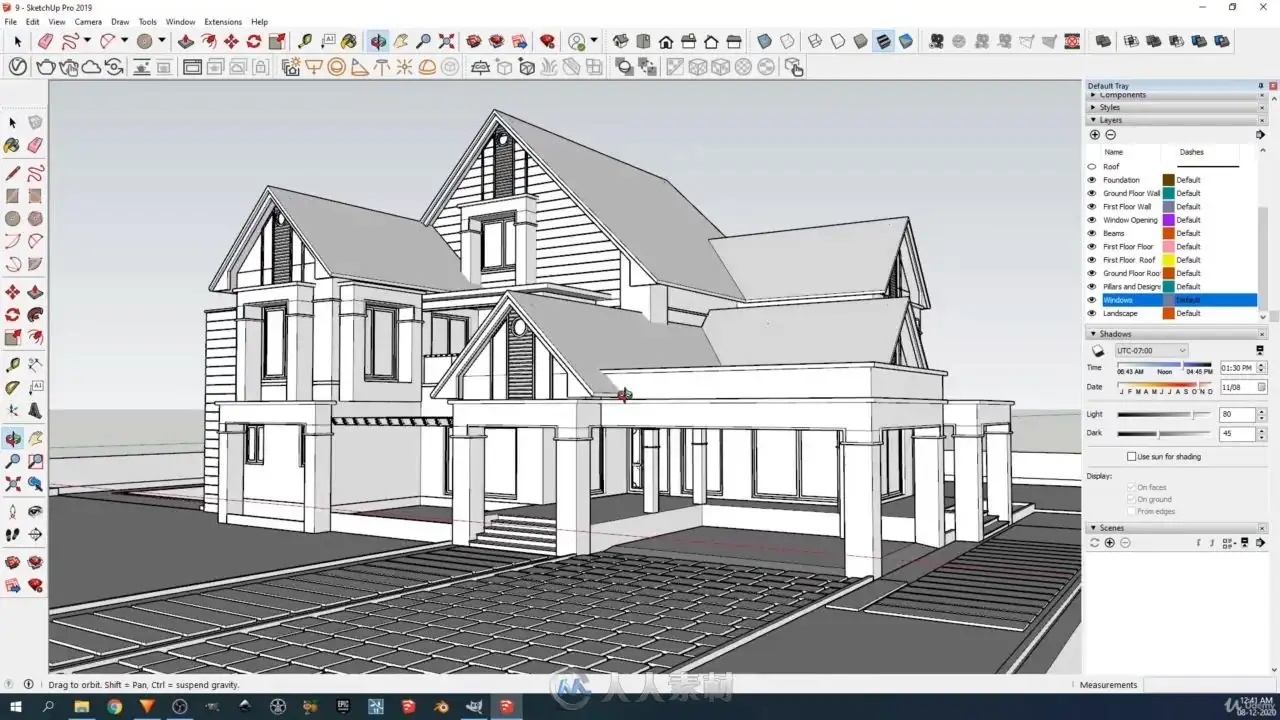Show the hidden Roof layer
The image size is (1280, 720).
click(x=1092, y=166)
